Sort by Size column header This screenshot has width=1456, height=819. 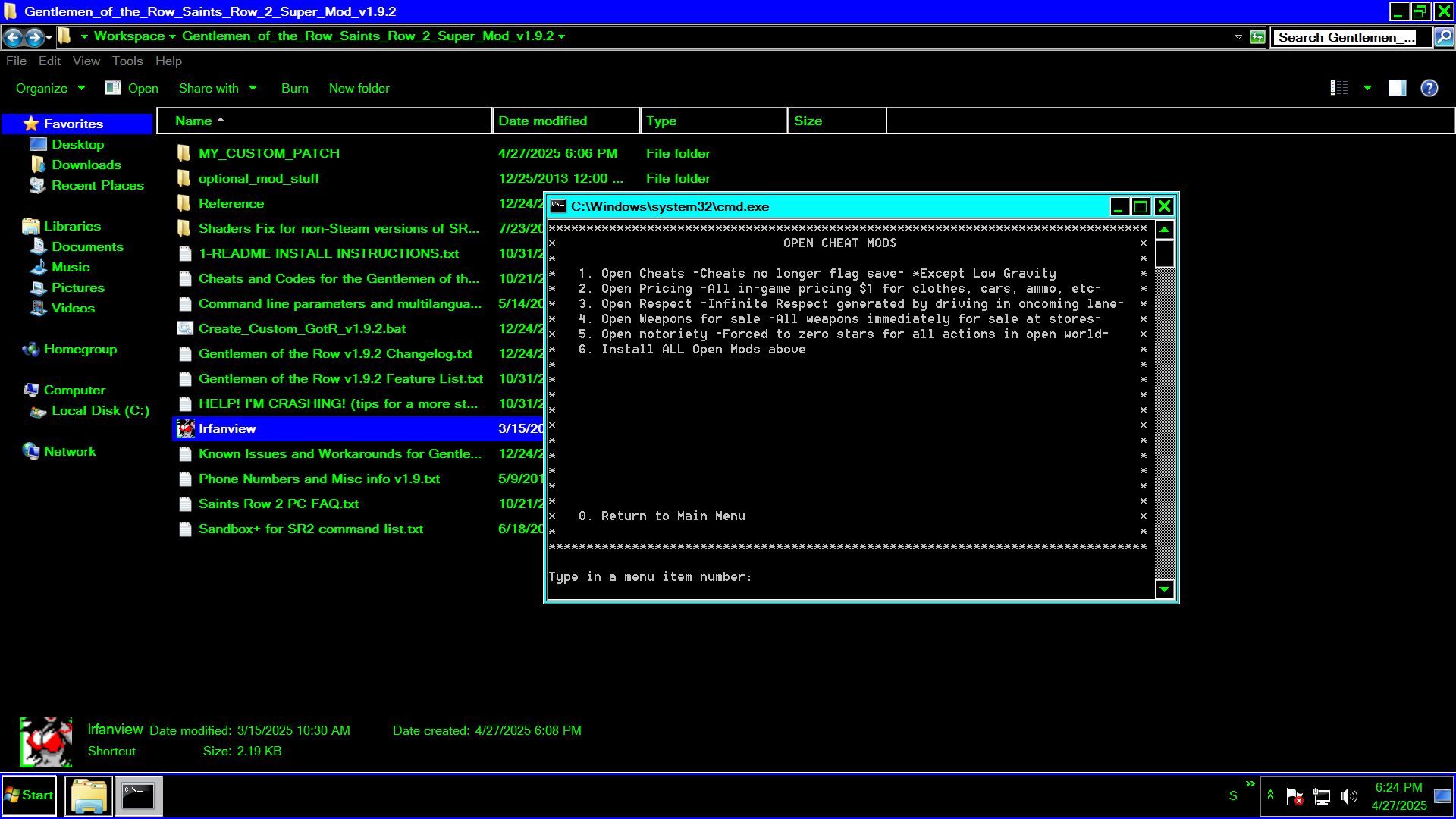[x=837, y=121]
